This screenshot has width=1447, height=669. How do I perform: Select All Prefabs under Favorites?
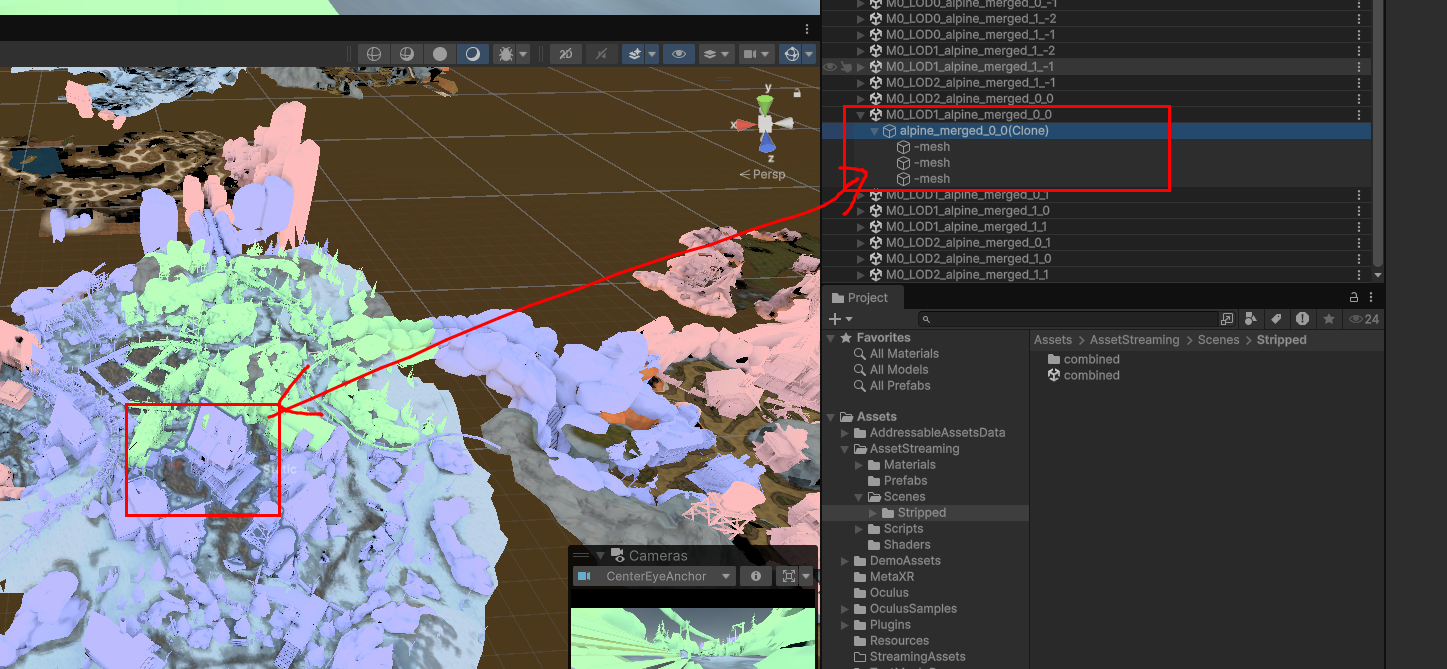point(900,386)
